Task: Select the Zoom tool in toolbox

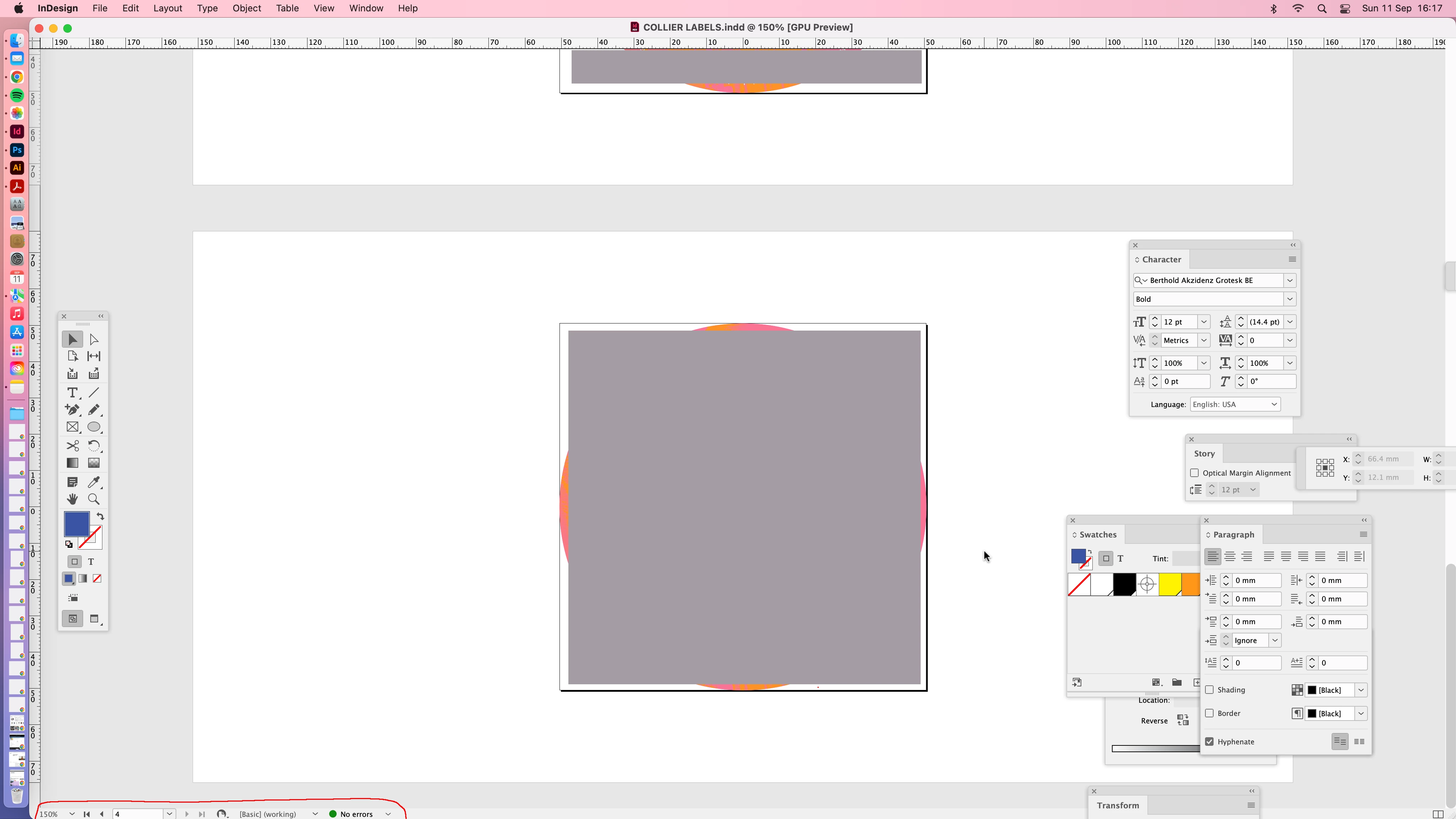Action: click(x=94, y=499)
